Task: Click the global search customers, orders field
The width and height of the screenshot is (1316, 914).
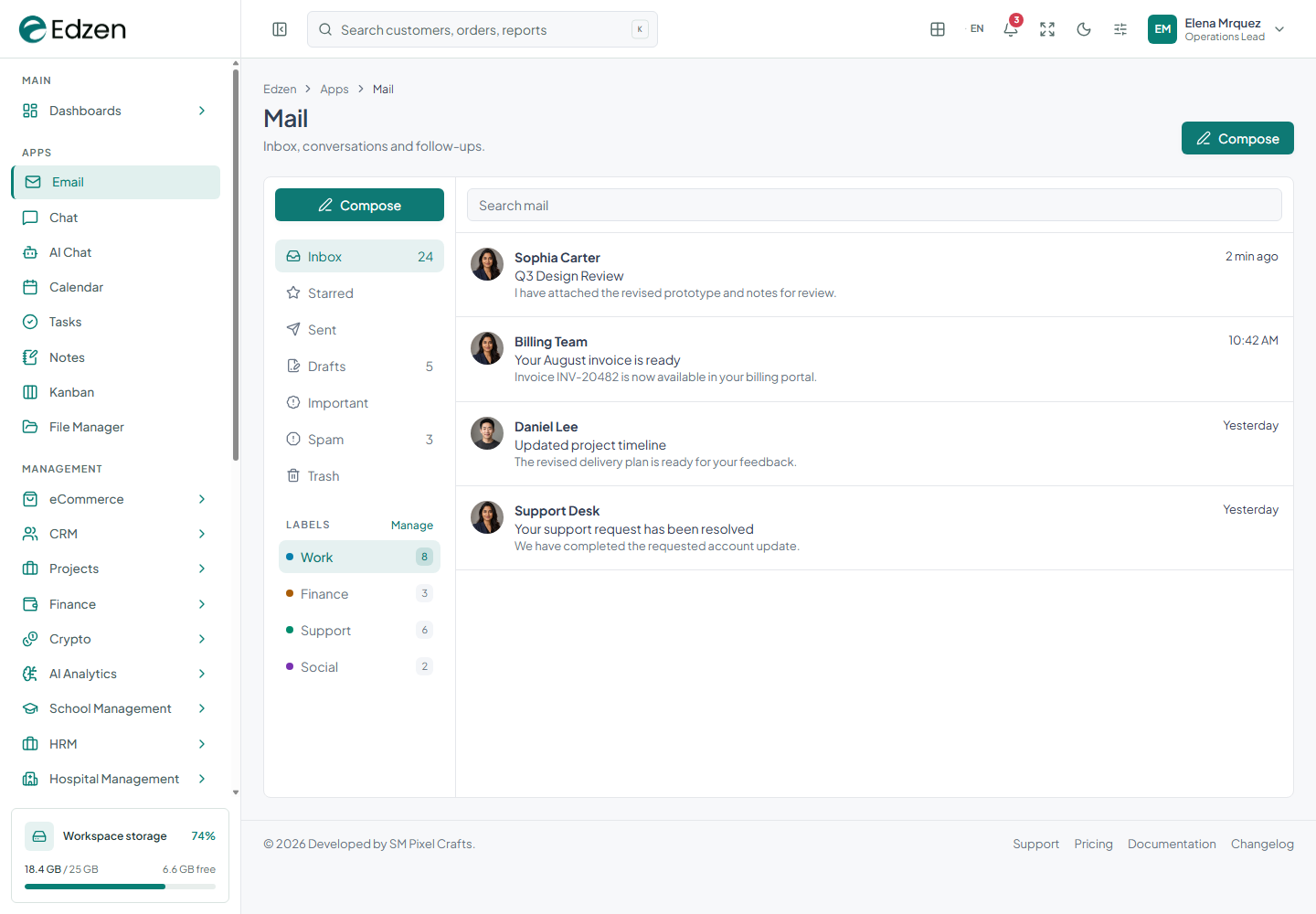Action: click(483, 29)
